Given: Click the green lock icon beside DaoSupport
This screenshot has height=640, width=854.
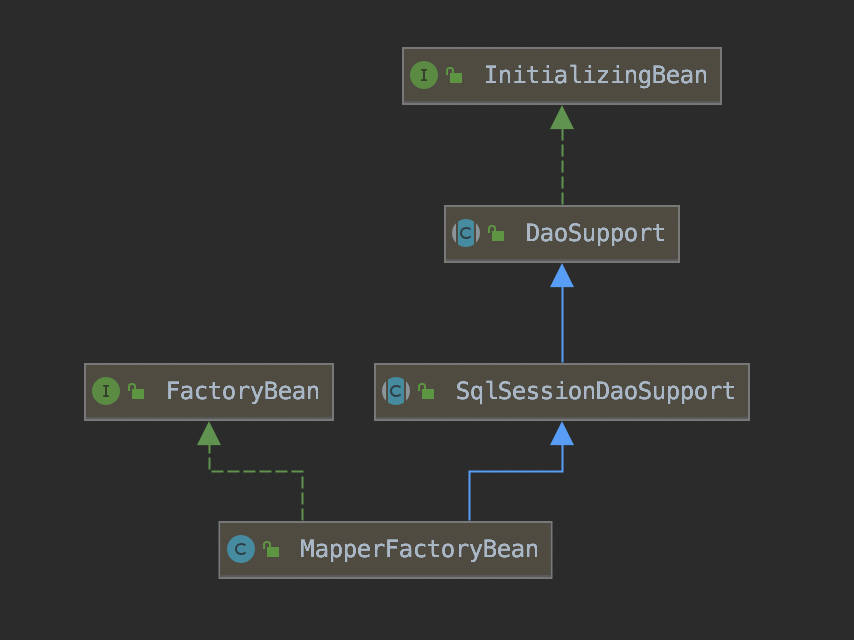Looking at the screenshot, I should 496,234.
